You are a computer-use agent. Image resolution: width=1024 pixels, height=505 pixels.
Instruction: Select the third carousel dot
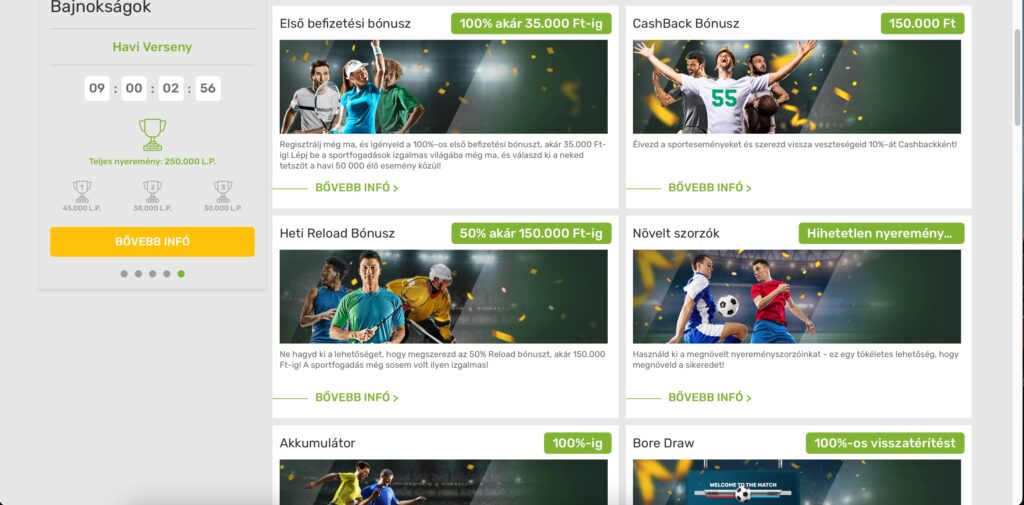tap(152, 274)
